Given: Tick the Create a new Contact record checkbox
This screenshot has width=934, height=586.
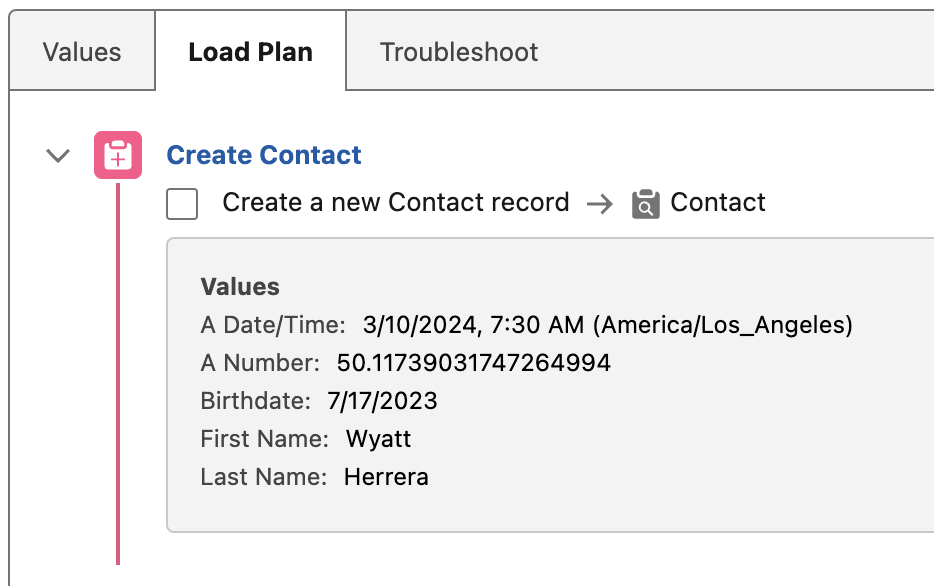Looking at the screenshot, I should click(x=182, y=204).
